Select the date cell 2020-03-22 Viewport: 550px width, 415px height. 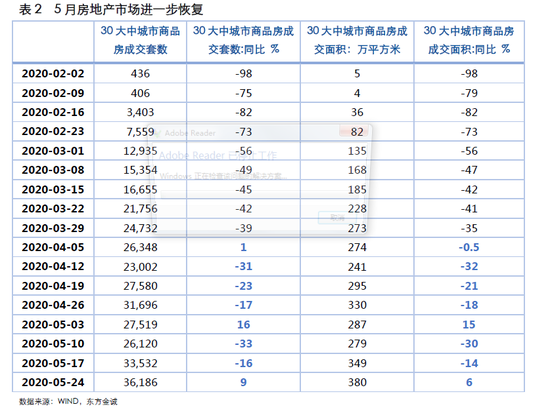[53, 209]
